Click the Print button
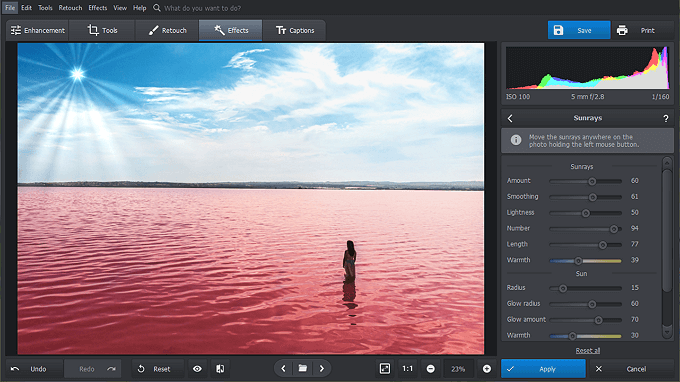Viewport: 680px width, 382px height. 642,30
